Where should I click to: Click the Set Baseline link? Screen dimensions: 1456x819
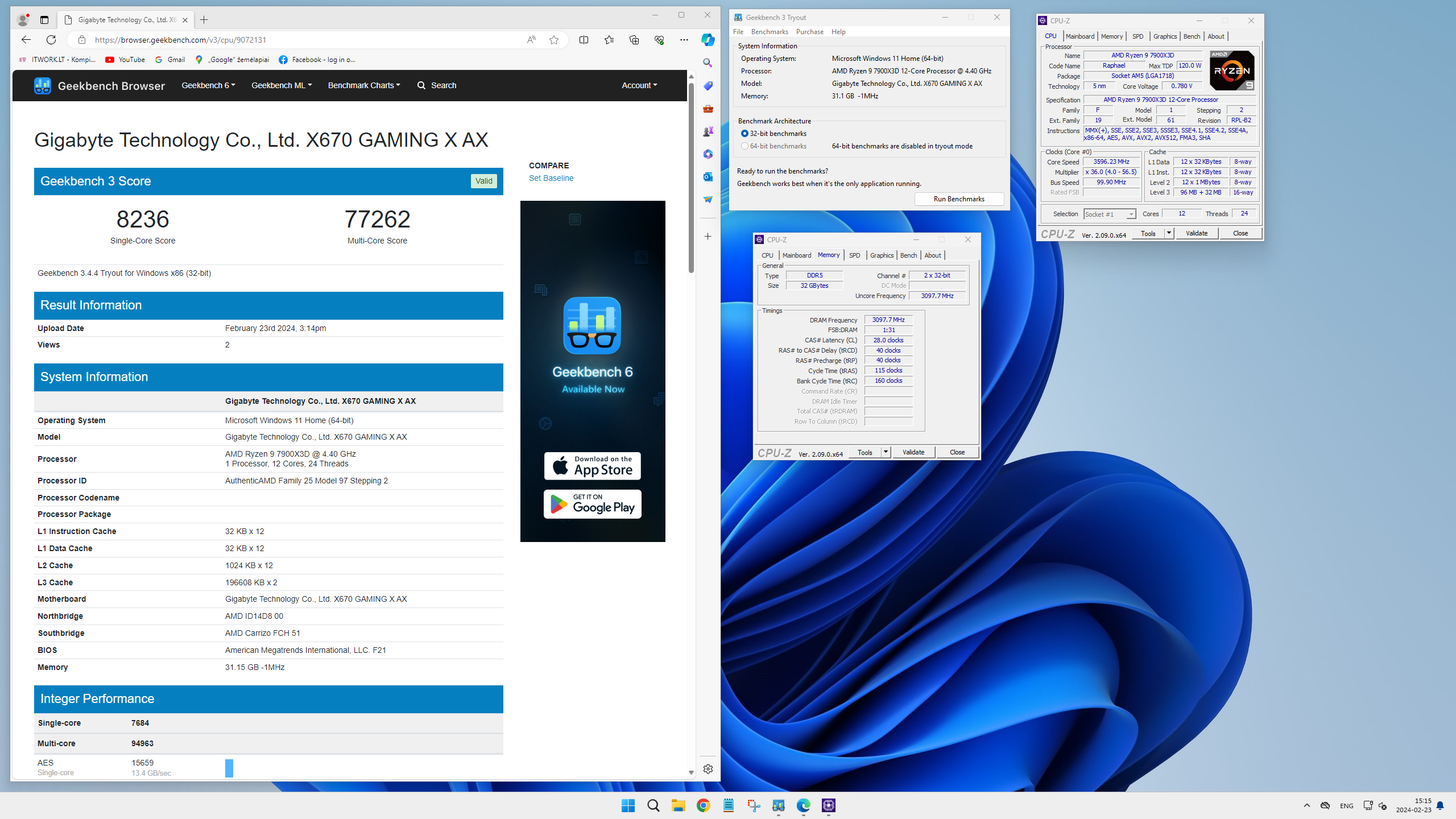551,178
